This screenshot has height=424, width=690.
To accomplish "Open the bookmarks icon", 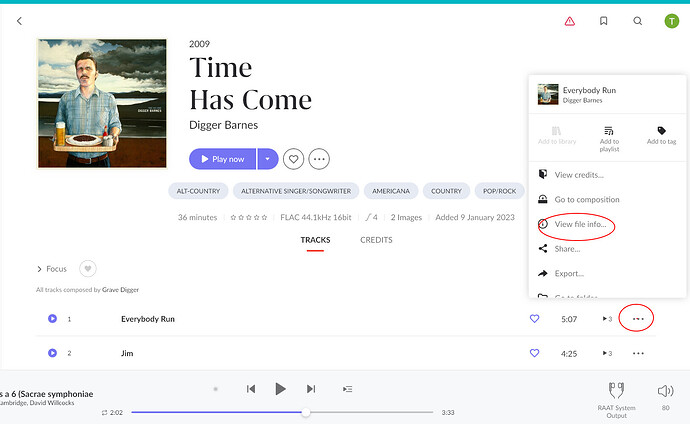I will (604, 21).
